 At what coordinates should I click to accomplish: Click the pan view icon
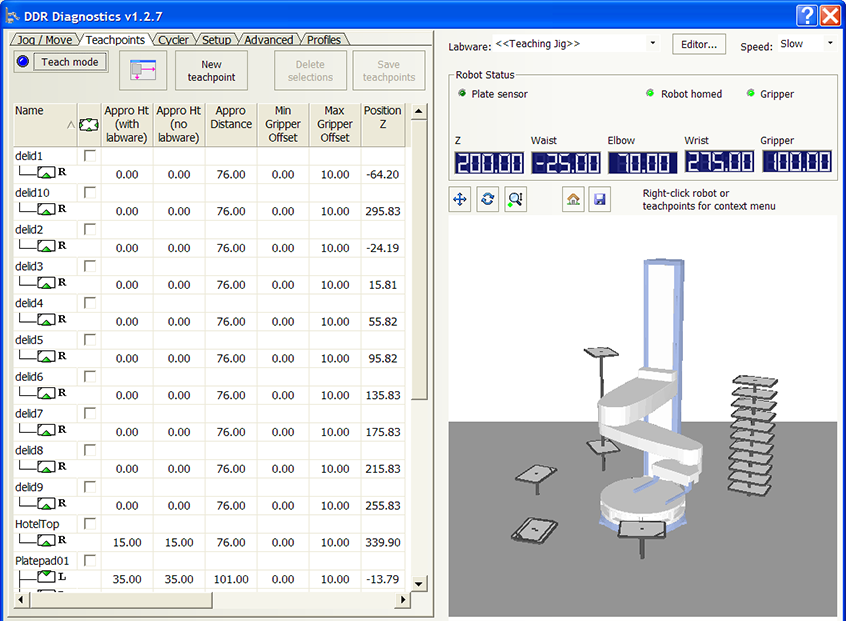point(460,199)
